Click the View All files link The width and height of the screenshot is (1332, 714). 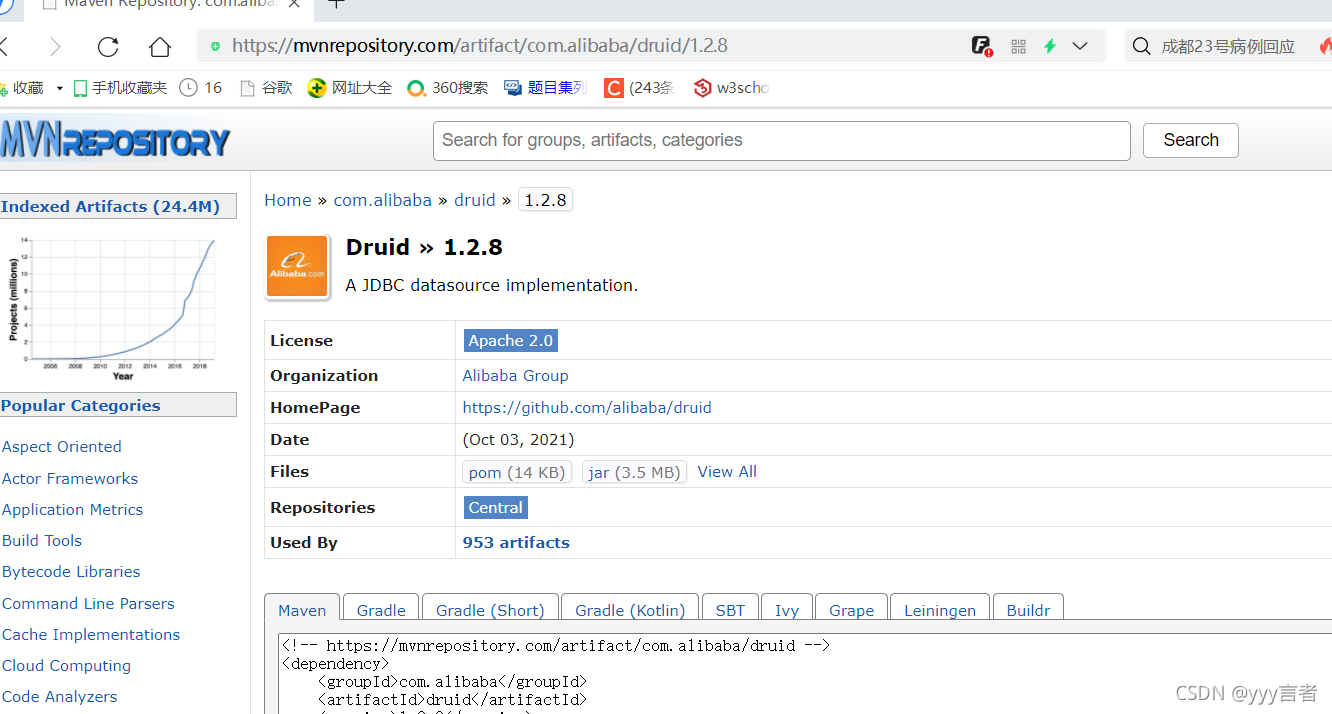(x=727, y=472)
